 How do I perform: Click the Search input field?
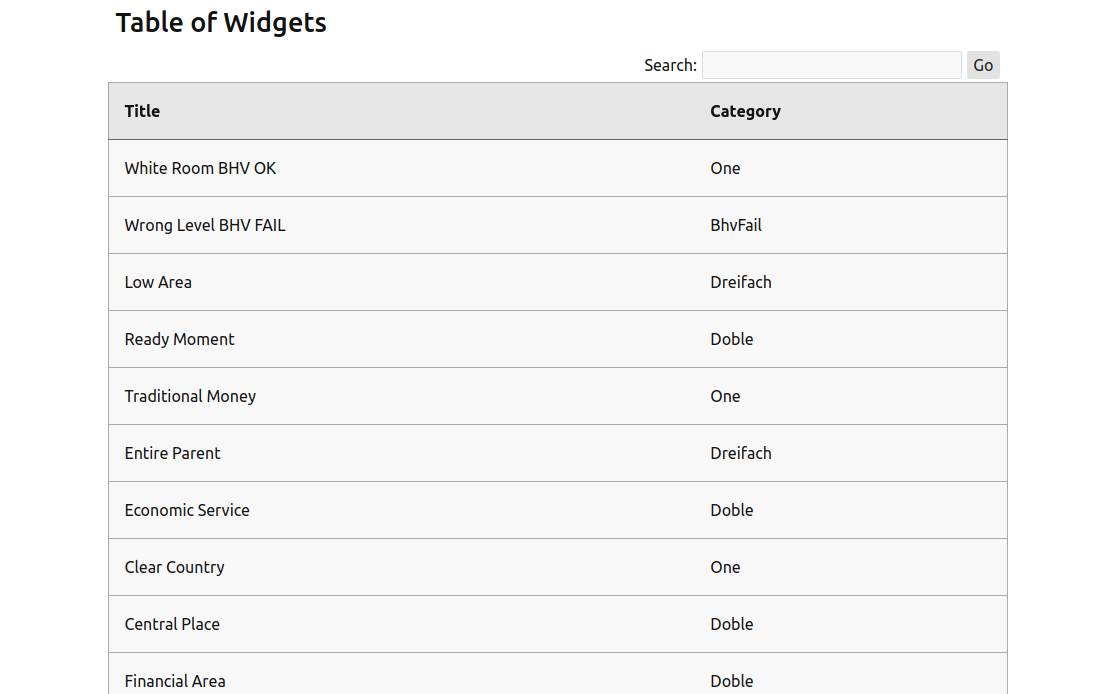click(831, 65)
